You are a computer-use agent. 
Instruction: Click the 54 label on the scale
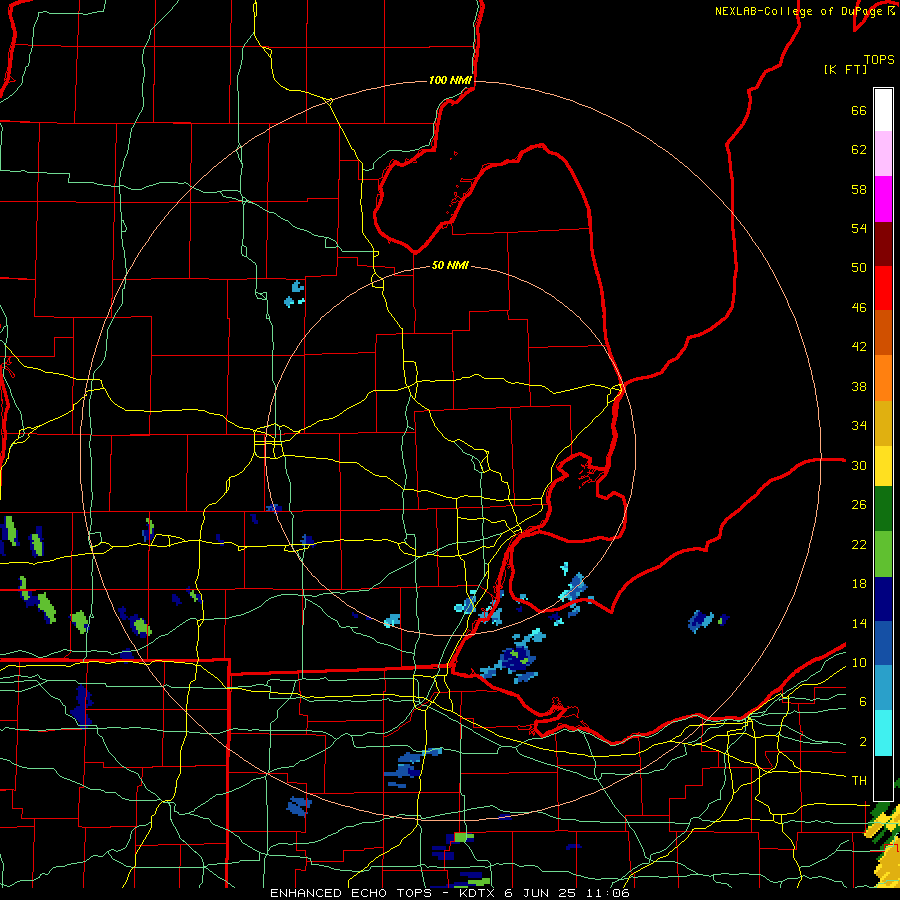[x=859, y=228]
